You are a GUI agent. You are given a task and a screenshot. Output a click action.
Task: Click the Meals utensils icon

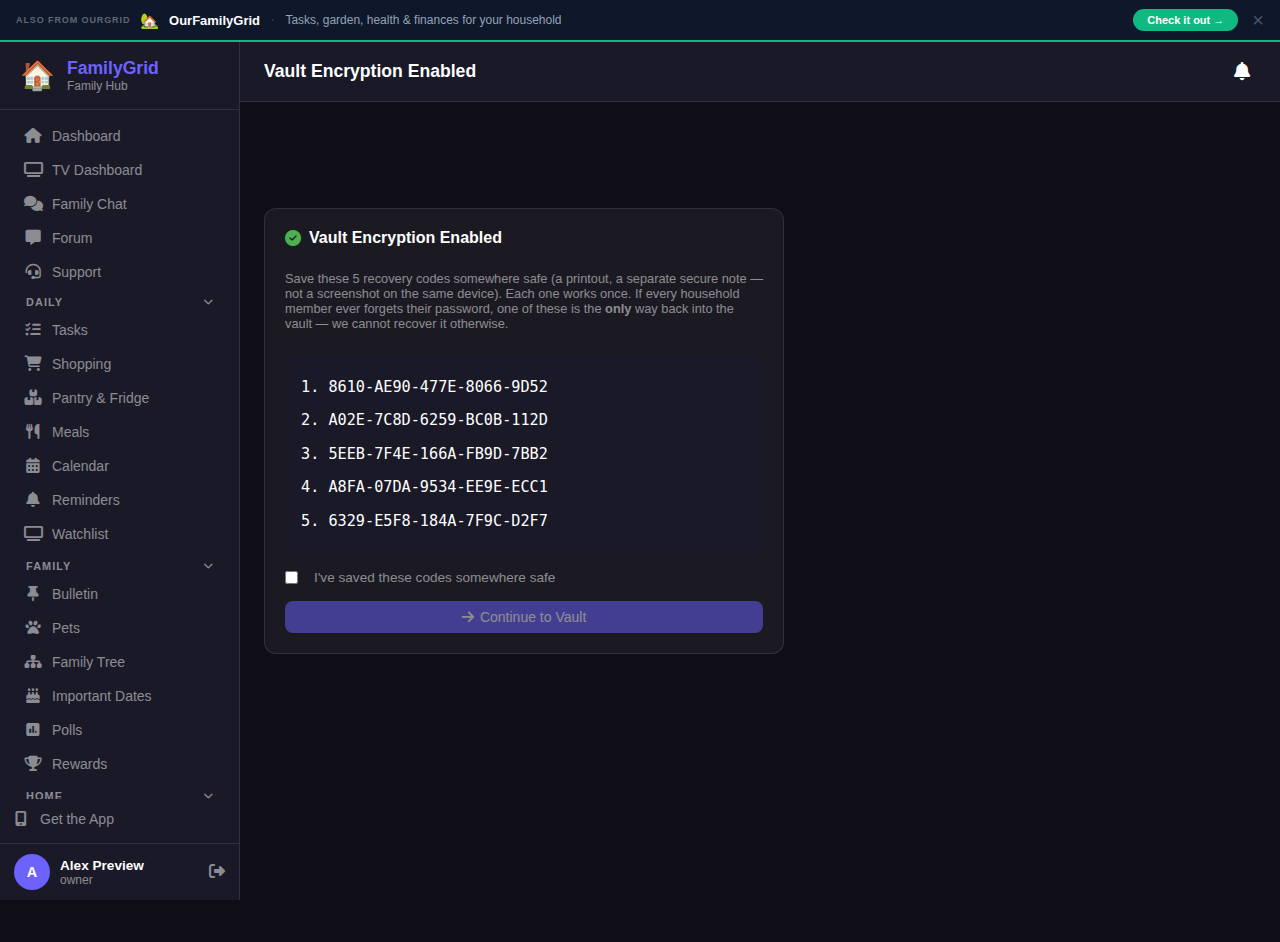pos(33,432)
